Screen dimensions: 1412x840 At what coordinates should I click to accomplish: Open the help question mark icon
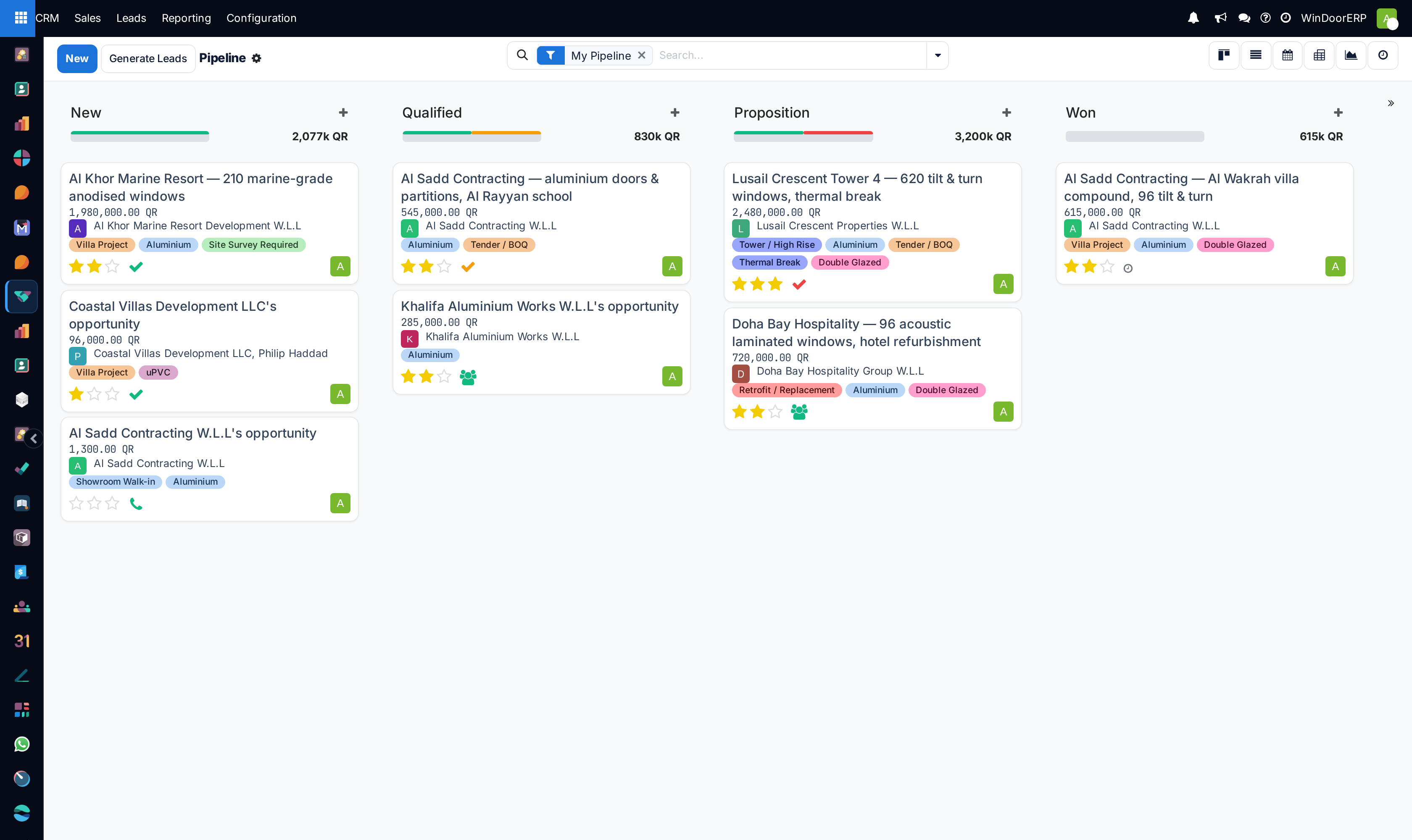[1265, 18]
